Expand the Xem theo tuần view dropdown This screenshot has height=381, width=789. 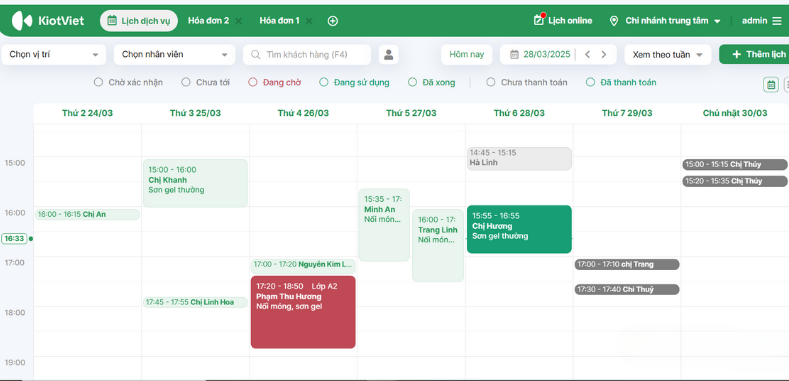668,55
